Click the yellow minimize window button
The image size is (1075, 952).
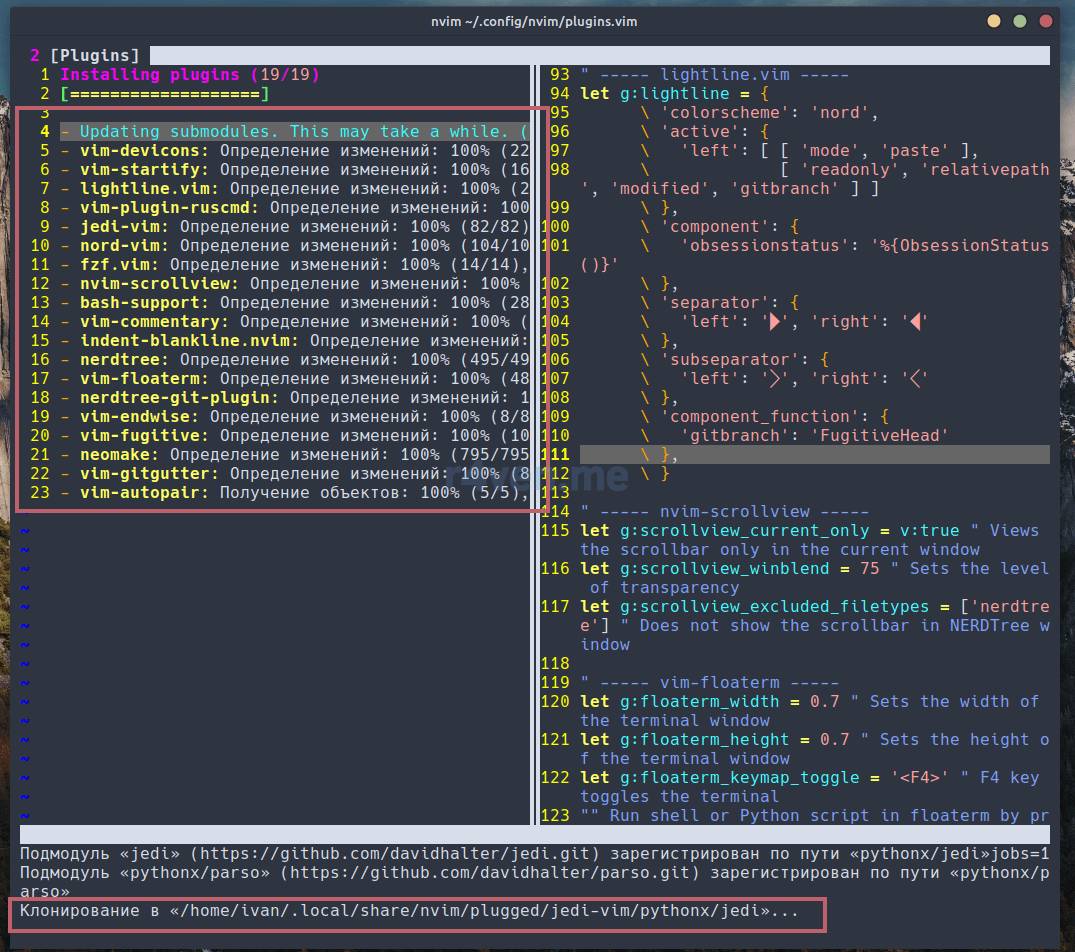[993, 21]
